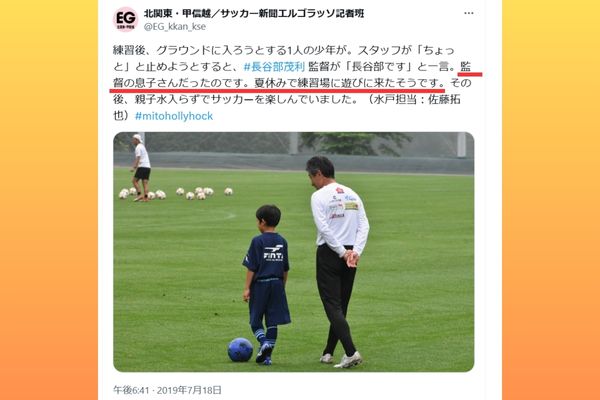Screen dimensions: 600x400
Task: Open the attached soccer field photo
Action: coord(293,252)
